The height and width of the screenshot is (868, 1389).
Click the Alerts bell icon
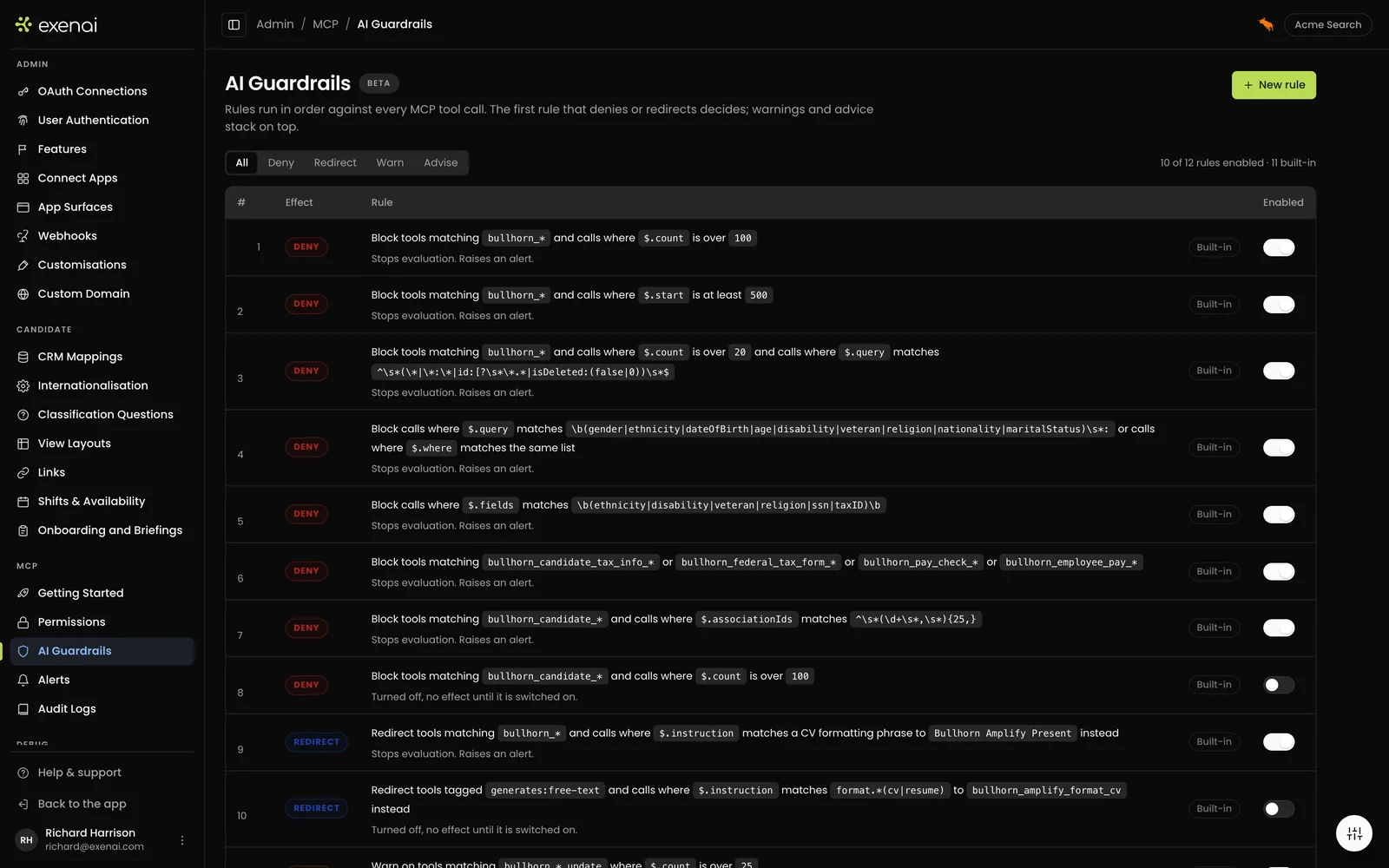tap(23, 680)
